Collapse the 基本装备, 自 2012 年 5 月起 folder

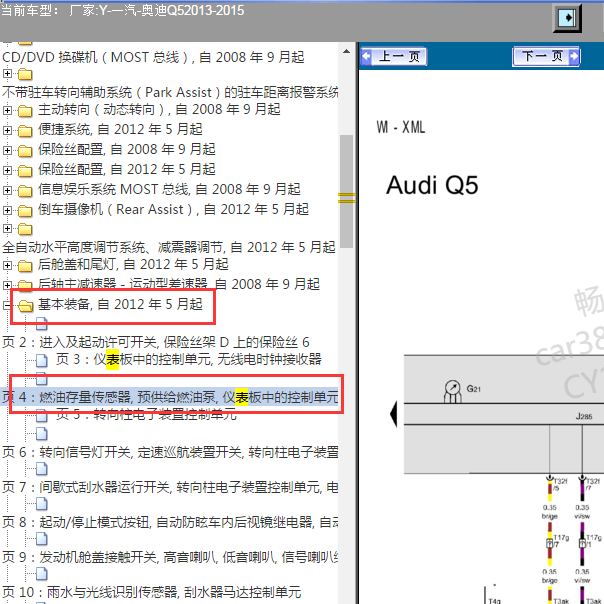[7, 305]
